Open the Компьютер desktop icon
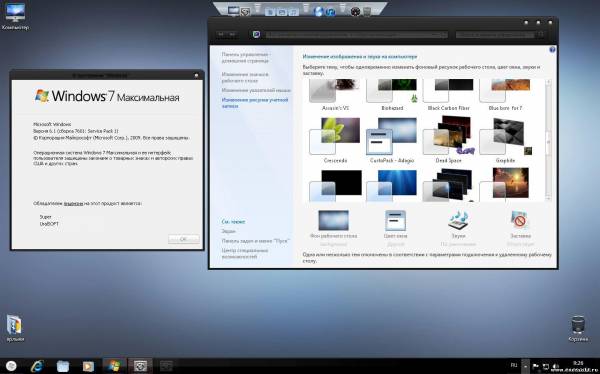 tap(15, 16)
